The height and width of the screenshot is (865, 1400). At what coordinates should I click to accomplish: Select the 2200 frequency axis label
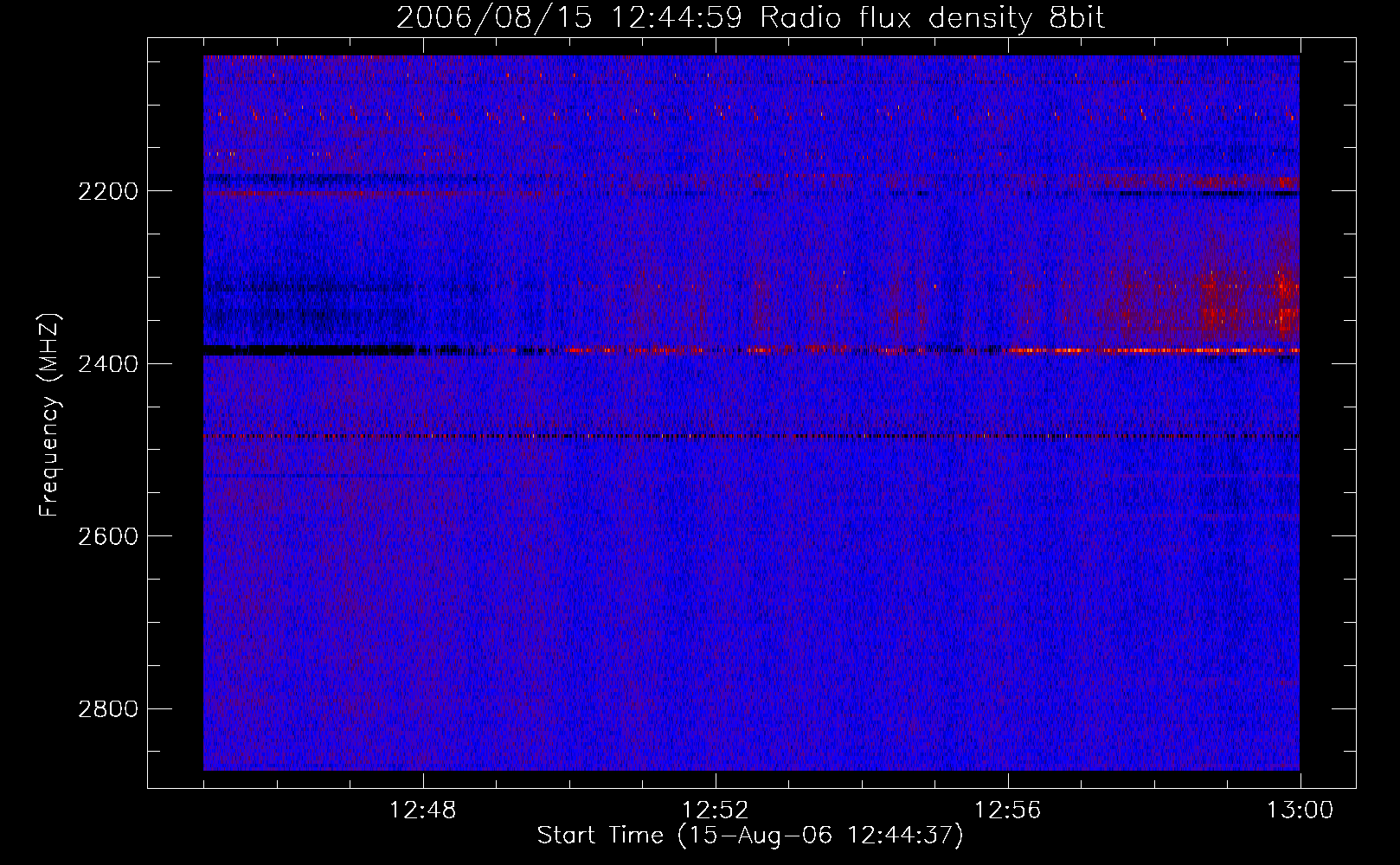[108, 191]
